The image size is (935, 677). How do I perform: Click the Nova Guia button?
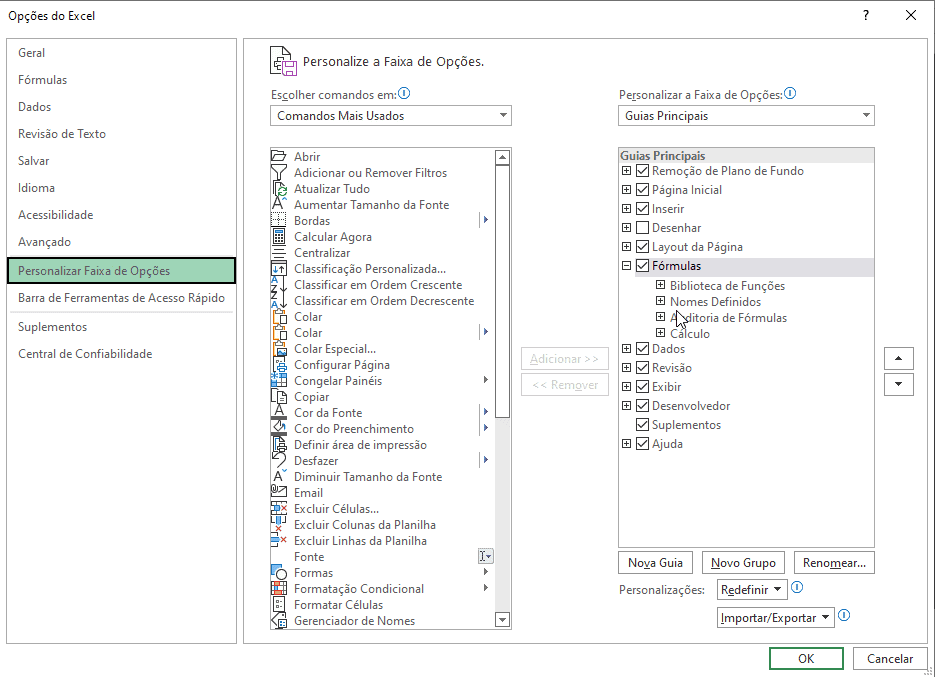point(655,563)
